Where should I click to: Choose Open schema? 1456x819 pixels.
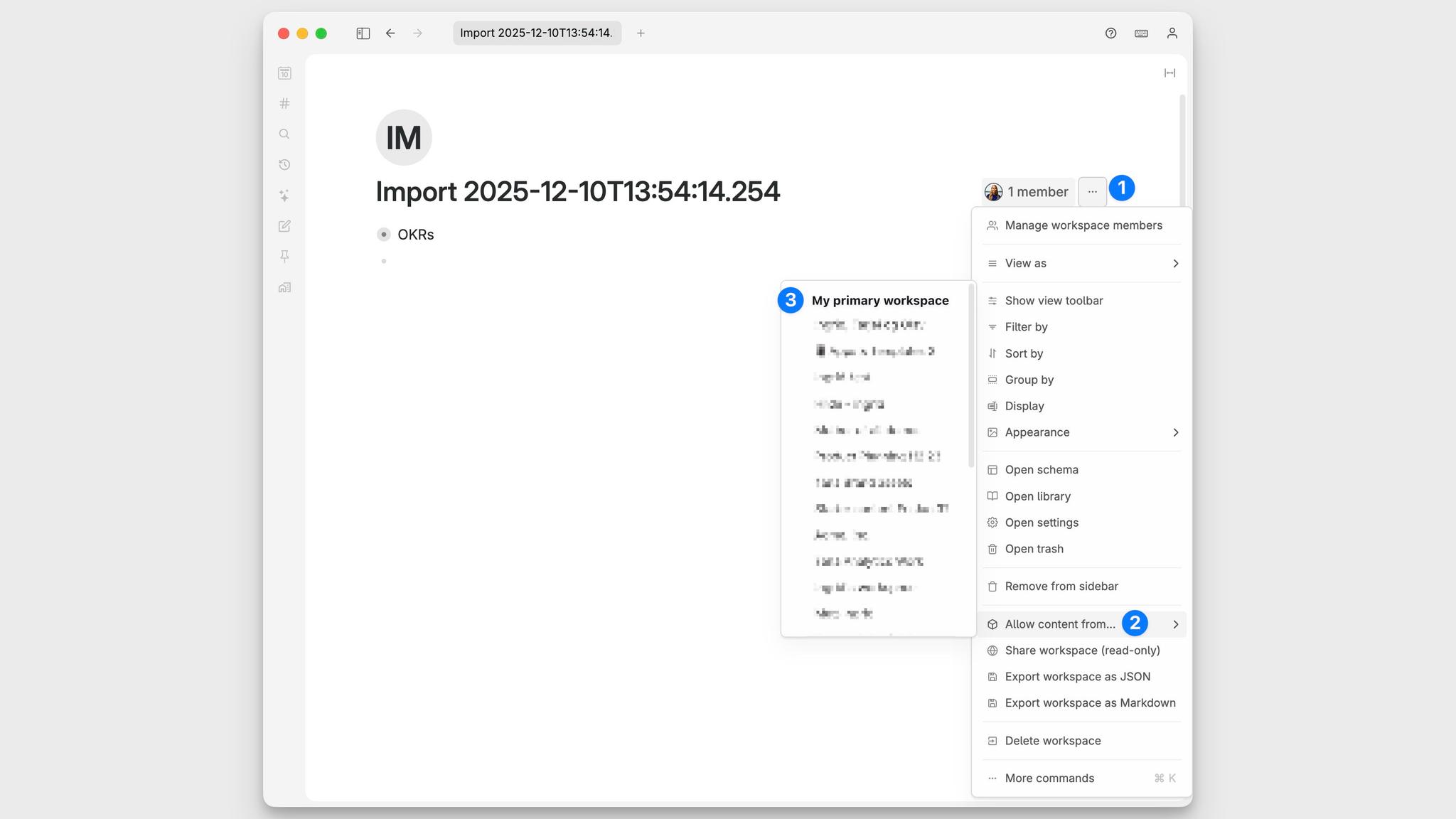[1083, 470]
